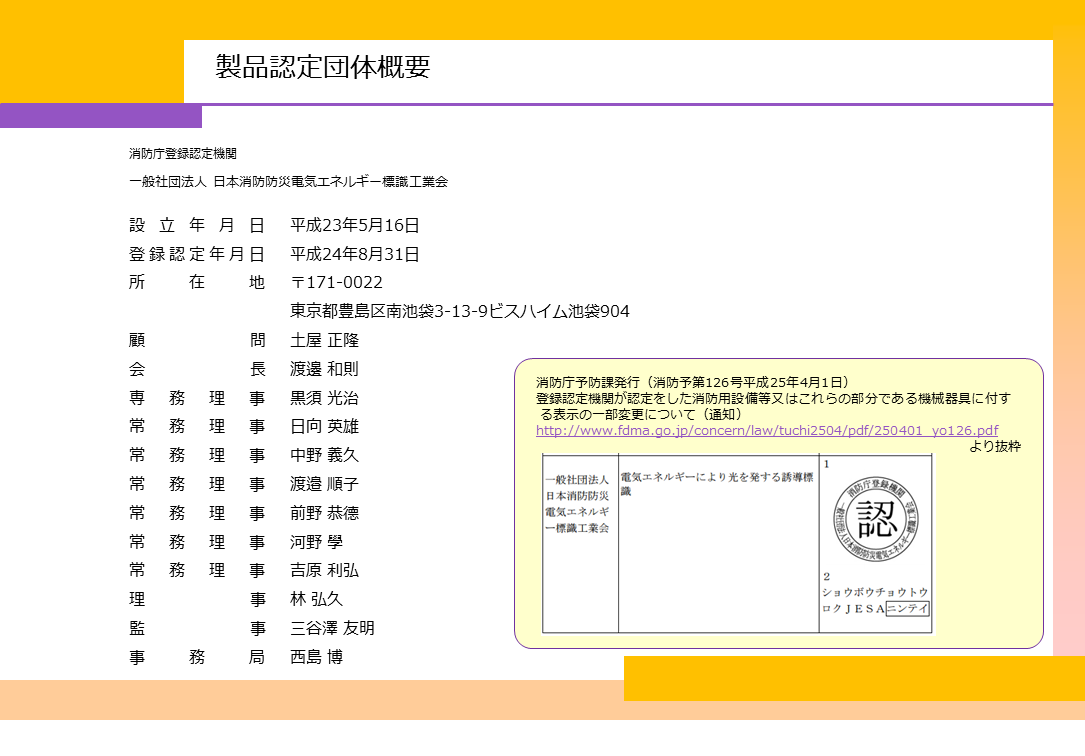This screenshot has width=1085, height=756.
Task: Select the organization name 日本消防防災電気エネルギー標識工業会
Action: (330, 182)
